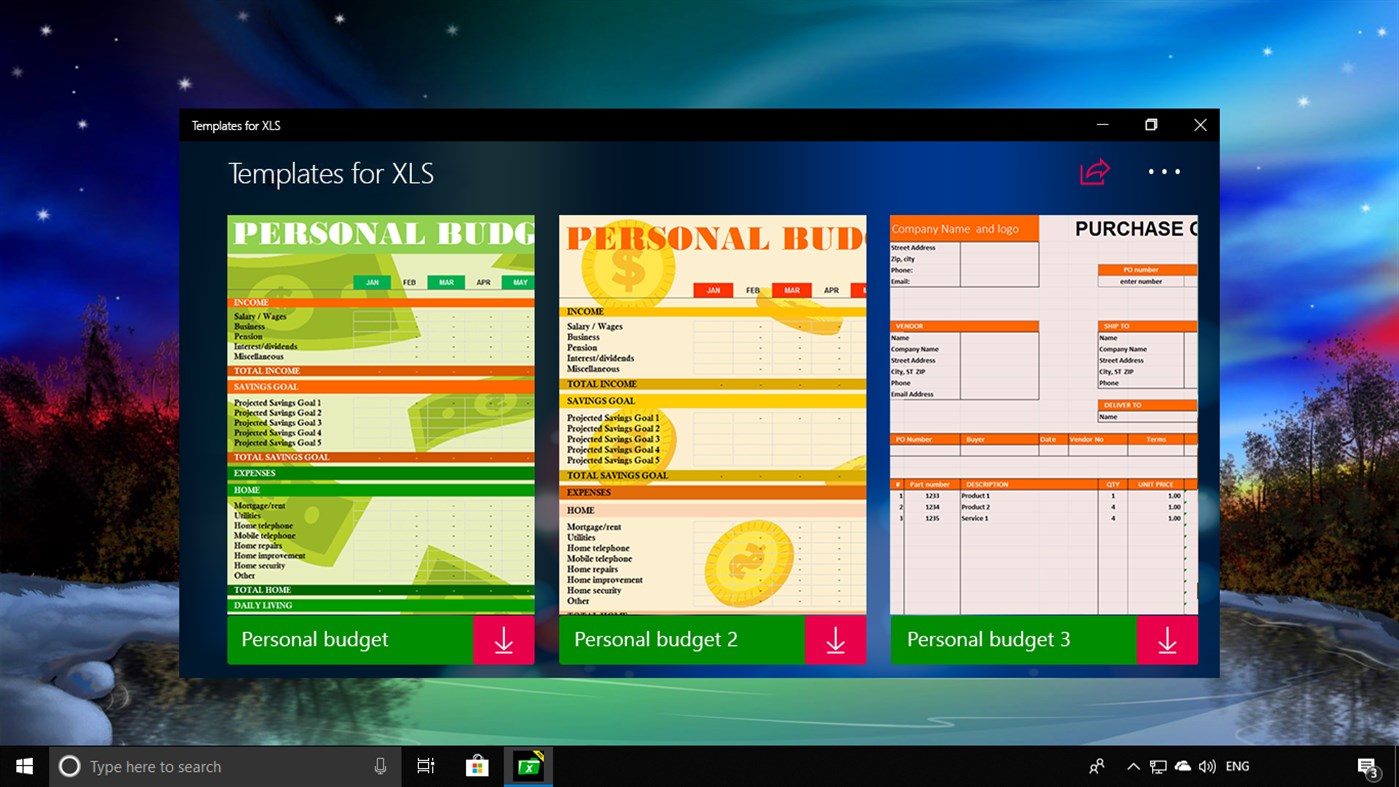Open Action Center from the system tray
Viewport: 1399px width, 787px height.
[x=1368, y=766]
